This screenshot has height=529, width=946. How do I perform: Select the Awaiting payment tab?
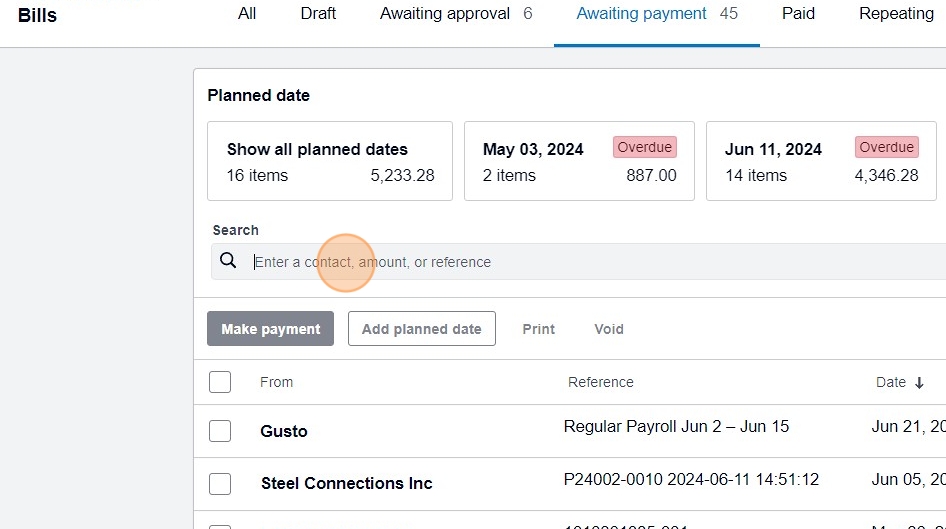[657, 14]
